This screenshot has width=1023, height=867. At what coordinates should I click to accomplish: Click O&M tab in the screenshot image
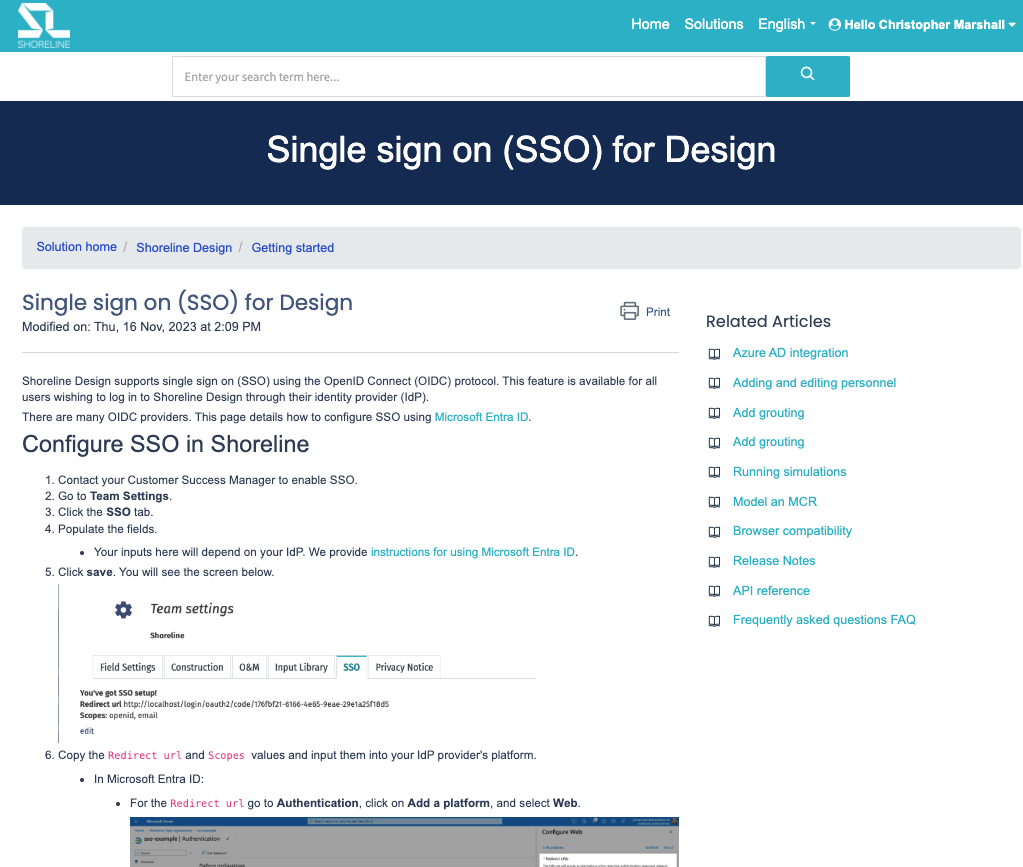coord(249,667)
